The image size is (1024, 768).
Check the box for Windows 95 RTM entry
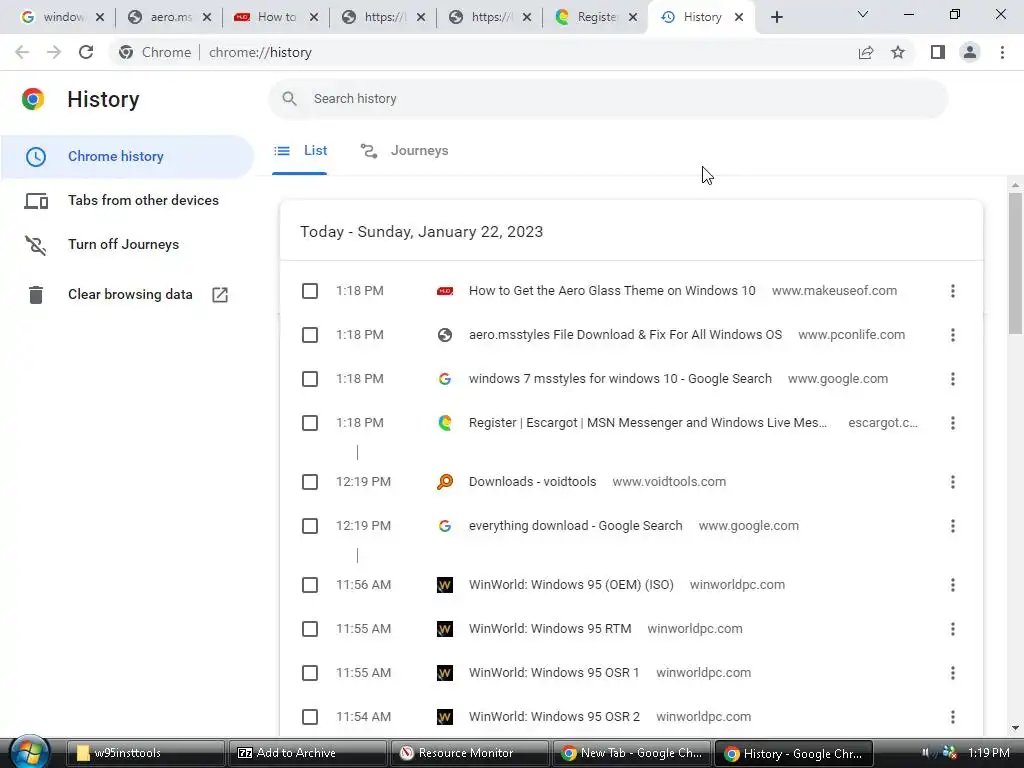click(310, 629)
